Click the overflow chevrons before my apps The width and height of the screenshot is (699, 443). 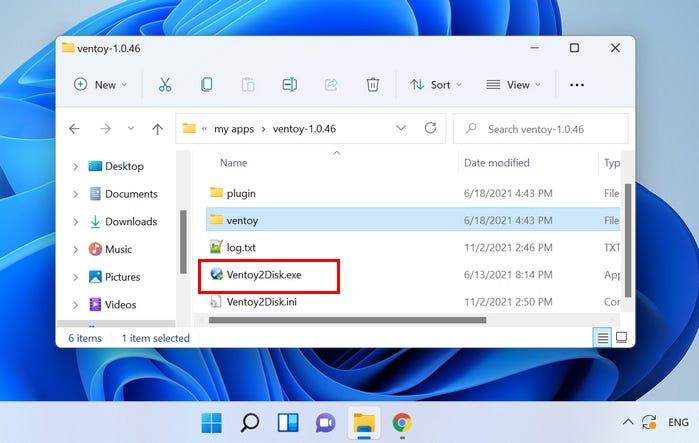tap(205, 129)
